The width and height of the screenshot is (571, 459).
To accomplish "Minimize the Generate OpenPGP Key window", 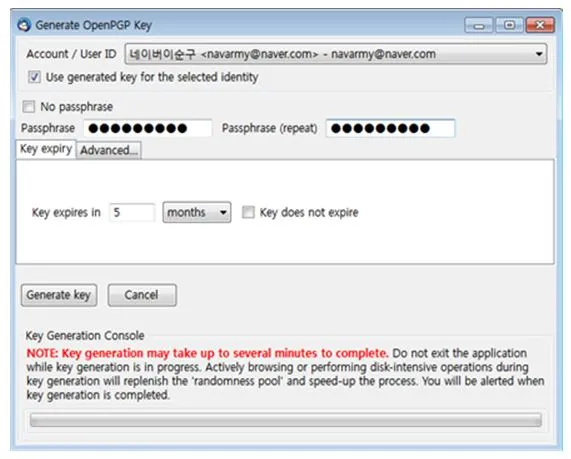I will click(479, 26).
